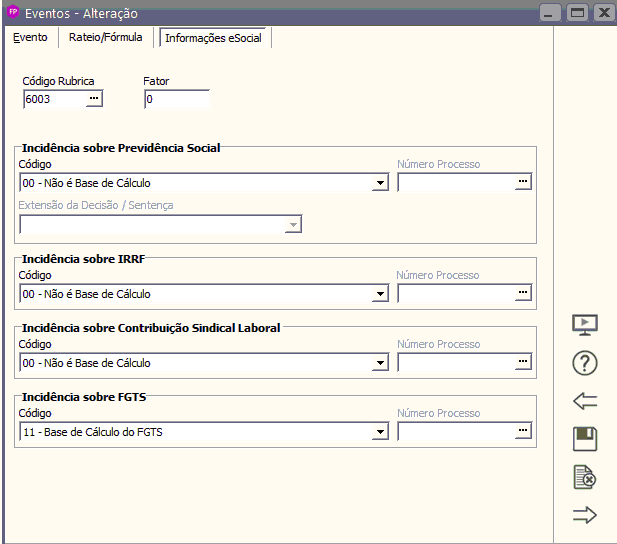Screen dimensions: 617x544
Task: Go to next record with right arrow
Action: (585, 515)
